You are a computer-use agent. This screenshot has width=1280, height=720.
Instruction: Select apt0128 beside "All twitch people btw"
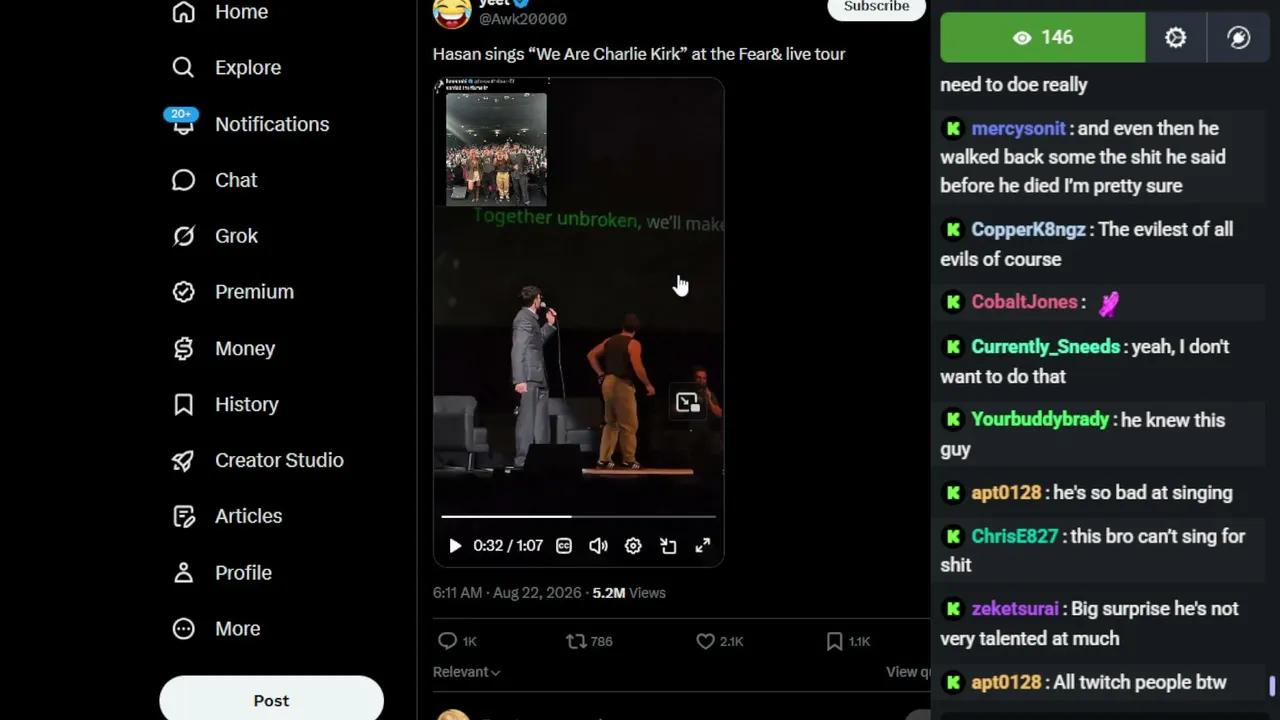[x=1006, y=682]
